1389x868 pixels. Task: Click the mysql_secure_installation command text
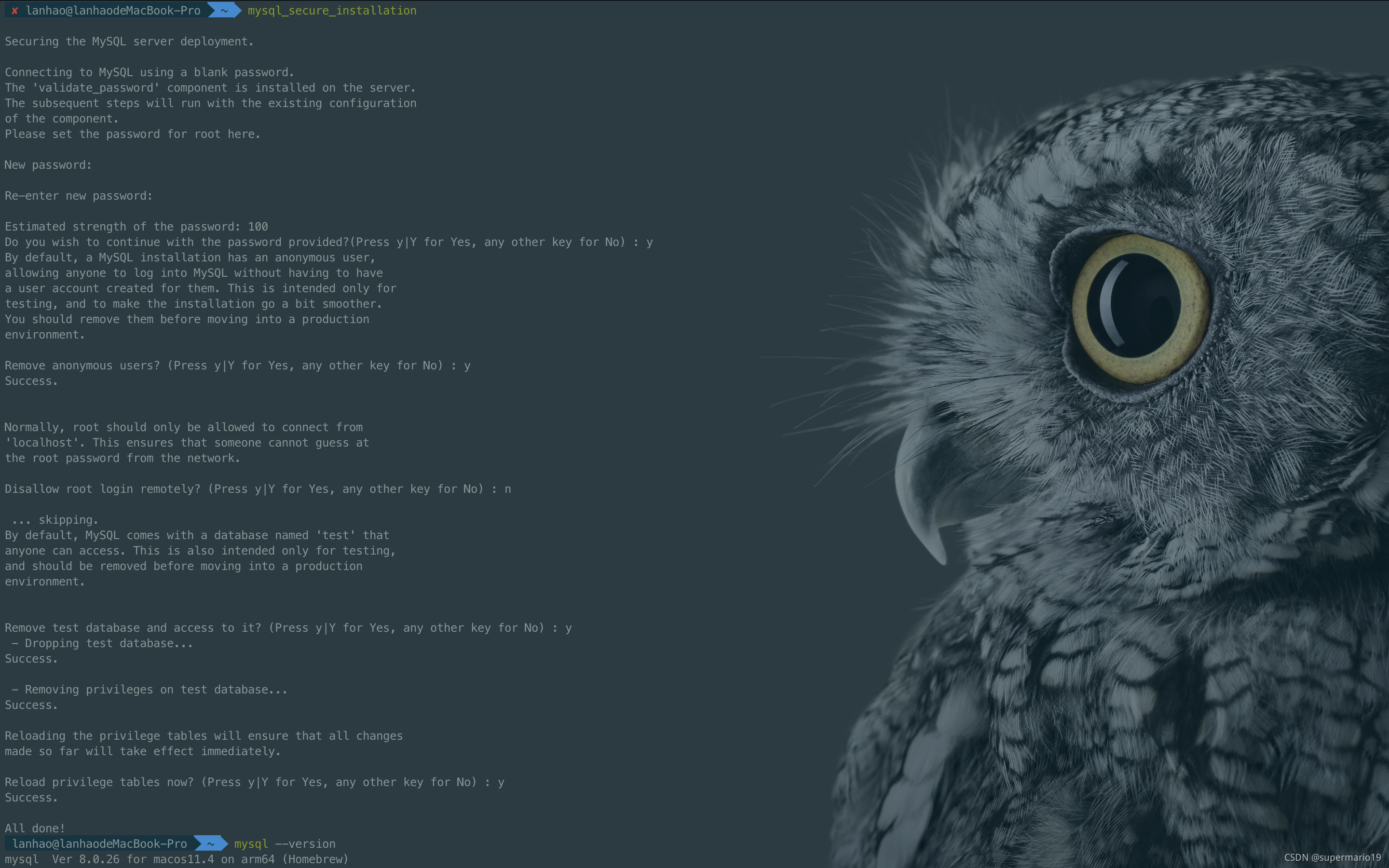[x=332, y=10]
